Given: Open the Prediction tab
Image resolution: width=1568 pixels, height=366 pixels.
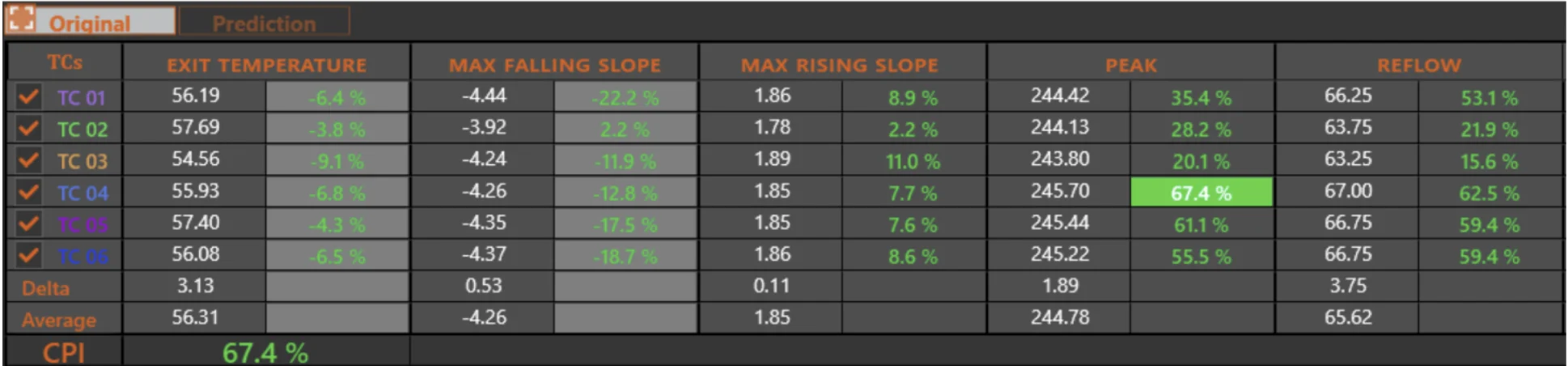Looking at the screenshot, I should pyautogui.click(x=264, y=23).
